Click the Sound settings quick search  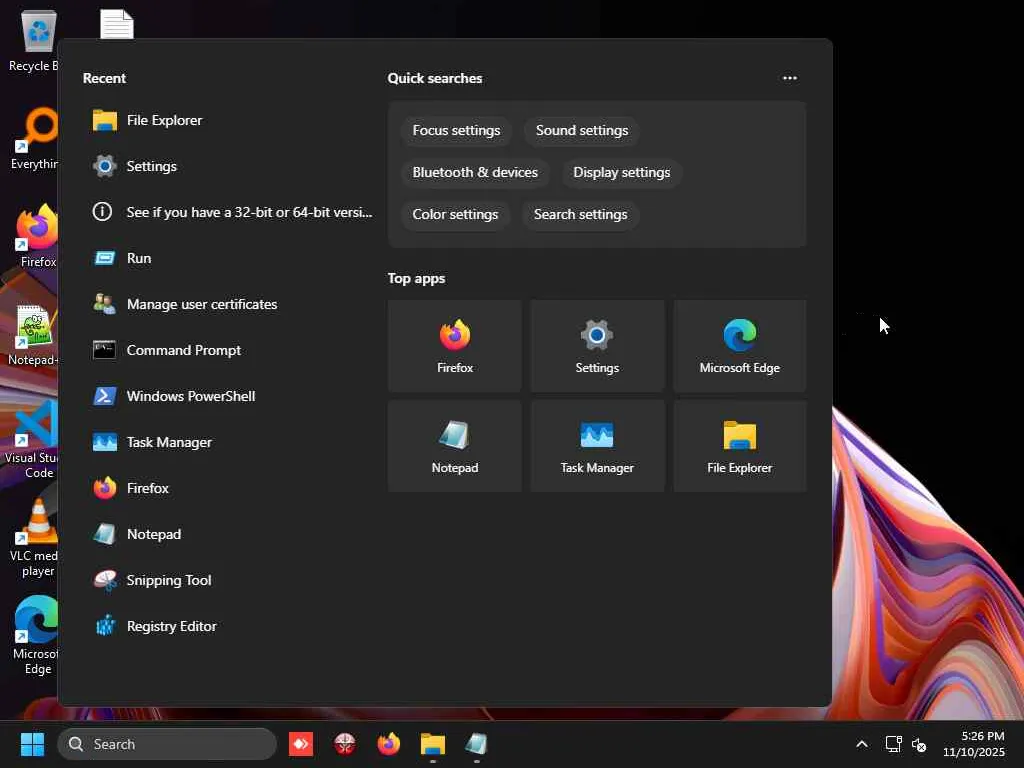(x=582, y=131)
